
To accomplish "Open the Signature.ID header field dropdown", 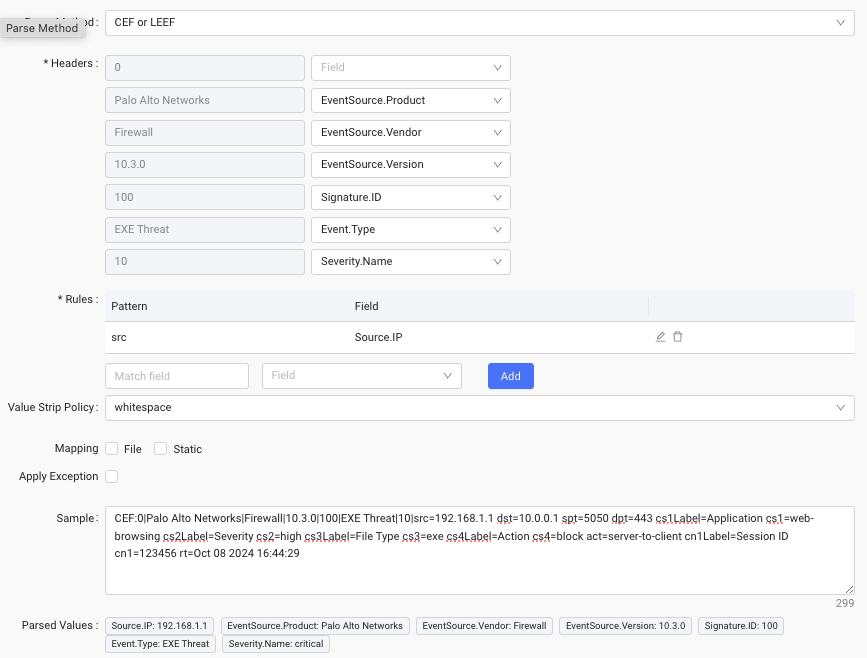I will point(410,197).
